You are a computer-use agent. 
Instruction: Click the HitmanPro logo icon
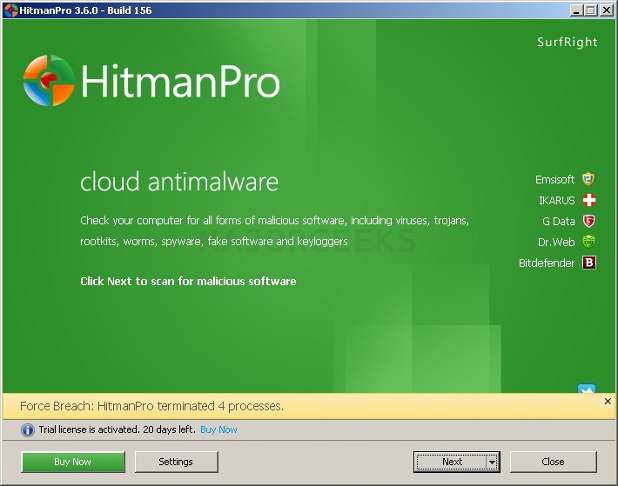point(49,80)
